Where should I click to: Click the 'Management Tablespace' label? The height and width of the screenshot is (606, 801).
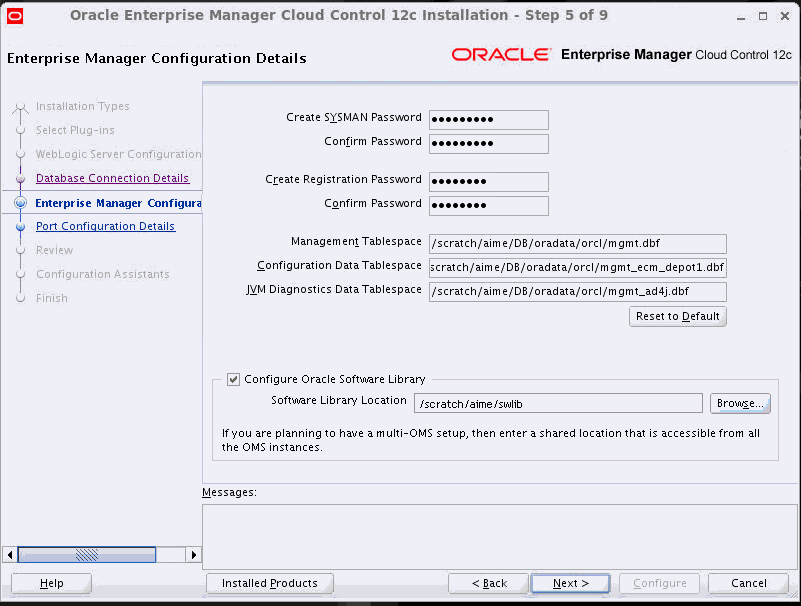[x=356, y=241]
